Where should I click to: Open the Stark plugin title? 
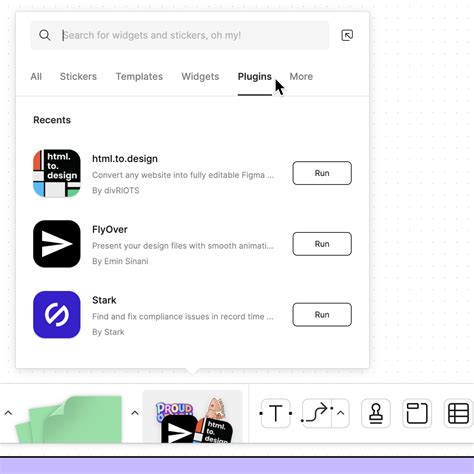coord(104,300)
